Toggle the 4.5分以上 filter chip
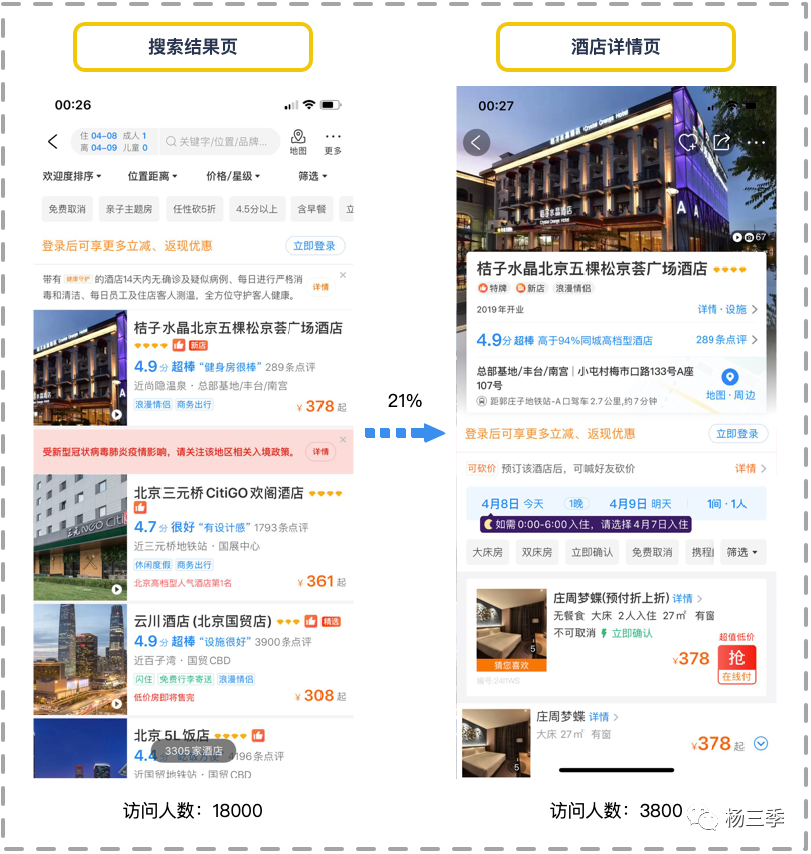Image resolution: width=811 pixels, height=854 pixels. (257, 209)
